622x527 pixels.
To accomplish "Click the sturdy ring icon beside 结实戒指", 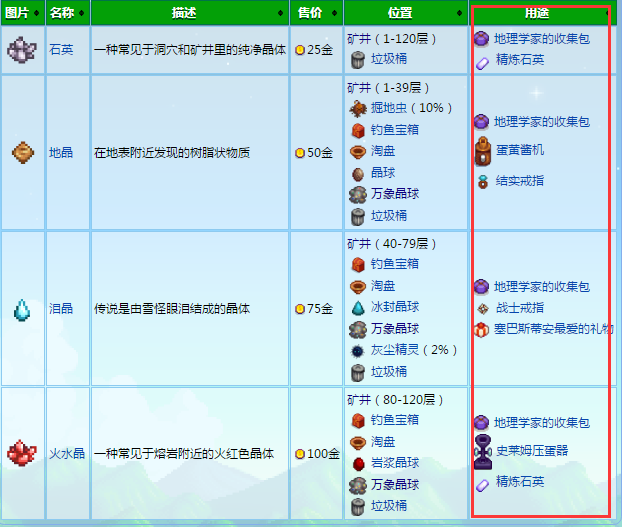I will point(483,182).
